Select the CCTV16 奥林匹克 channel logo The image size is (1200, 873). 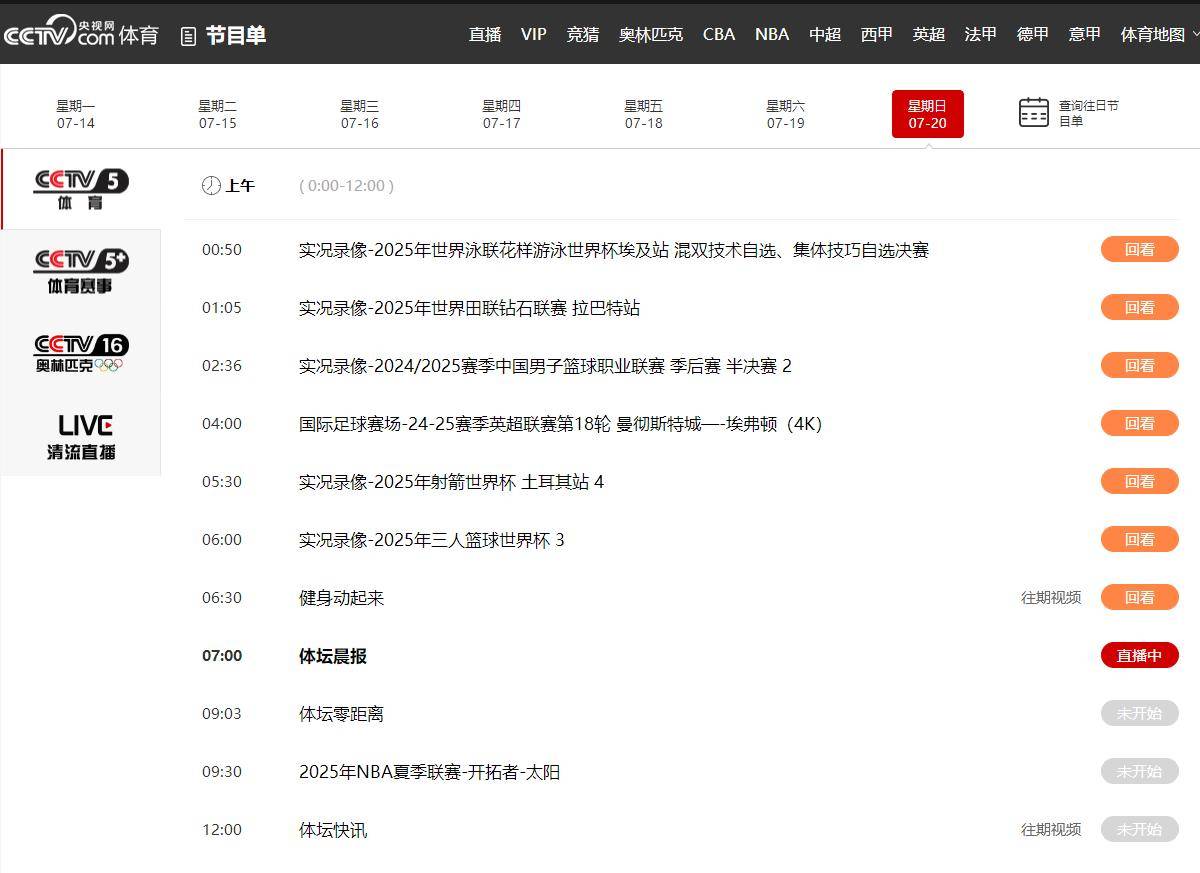click(x=81, y=353)
